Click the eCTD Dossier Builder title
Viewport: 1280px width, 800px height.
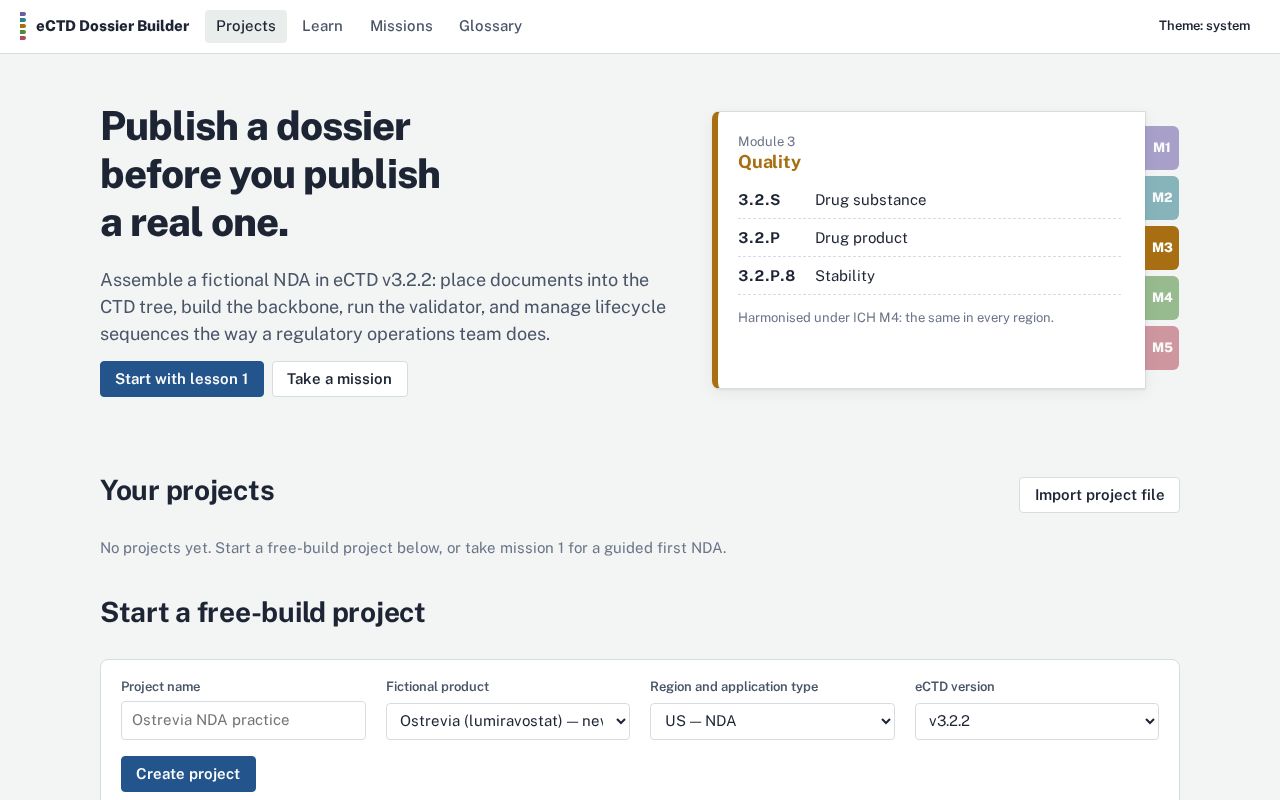[x=112, y=26]
